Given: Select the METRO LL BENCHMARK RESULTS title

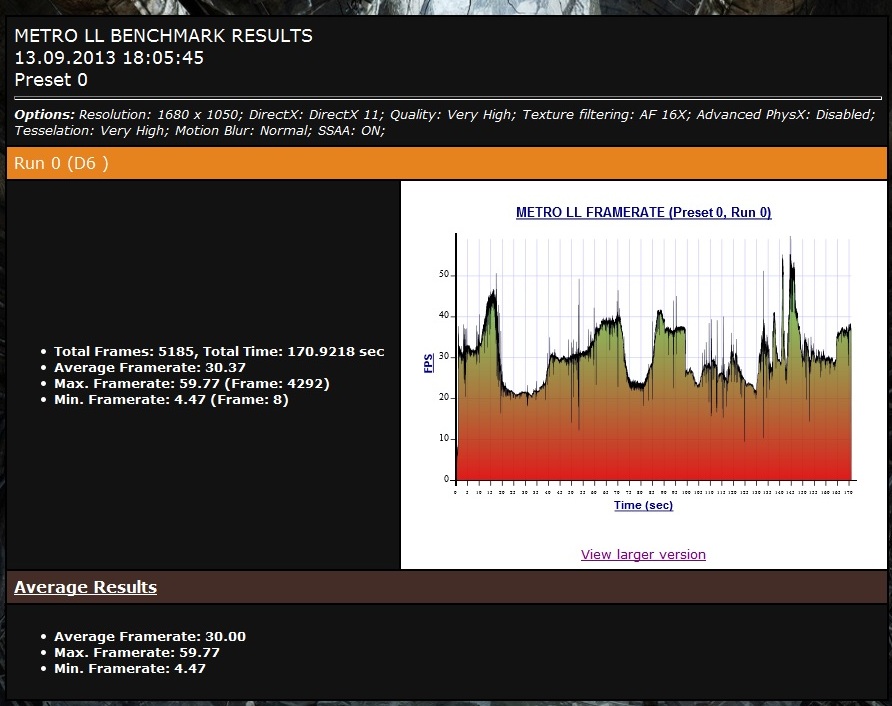Looking at the screenshot, I should [163, 36].
